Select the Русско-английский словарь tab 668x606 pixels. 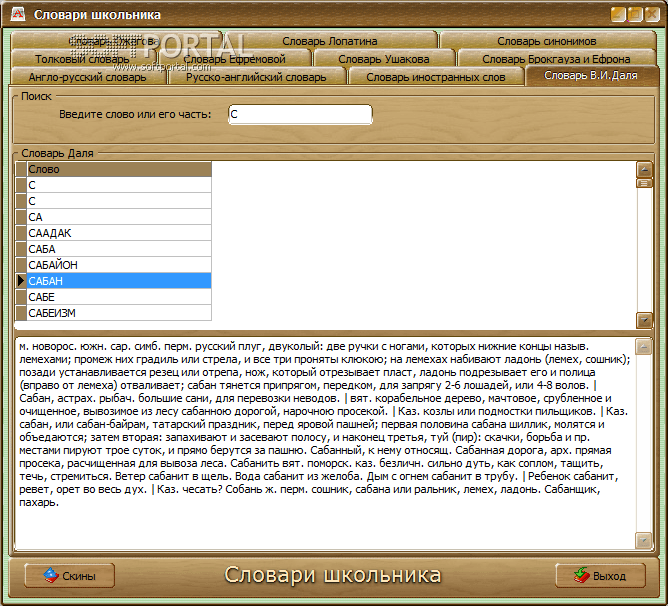(x=256, y=77)
